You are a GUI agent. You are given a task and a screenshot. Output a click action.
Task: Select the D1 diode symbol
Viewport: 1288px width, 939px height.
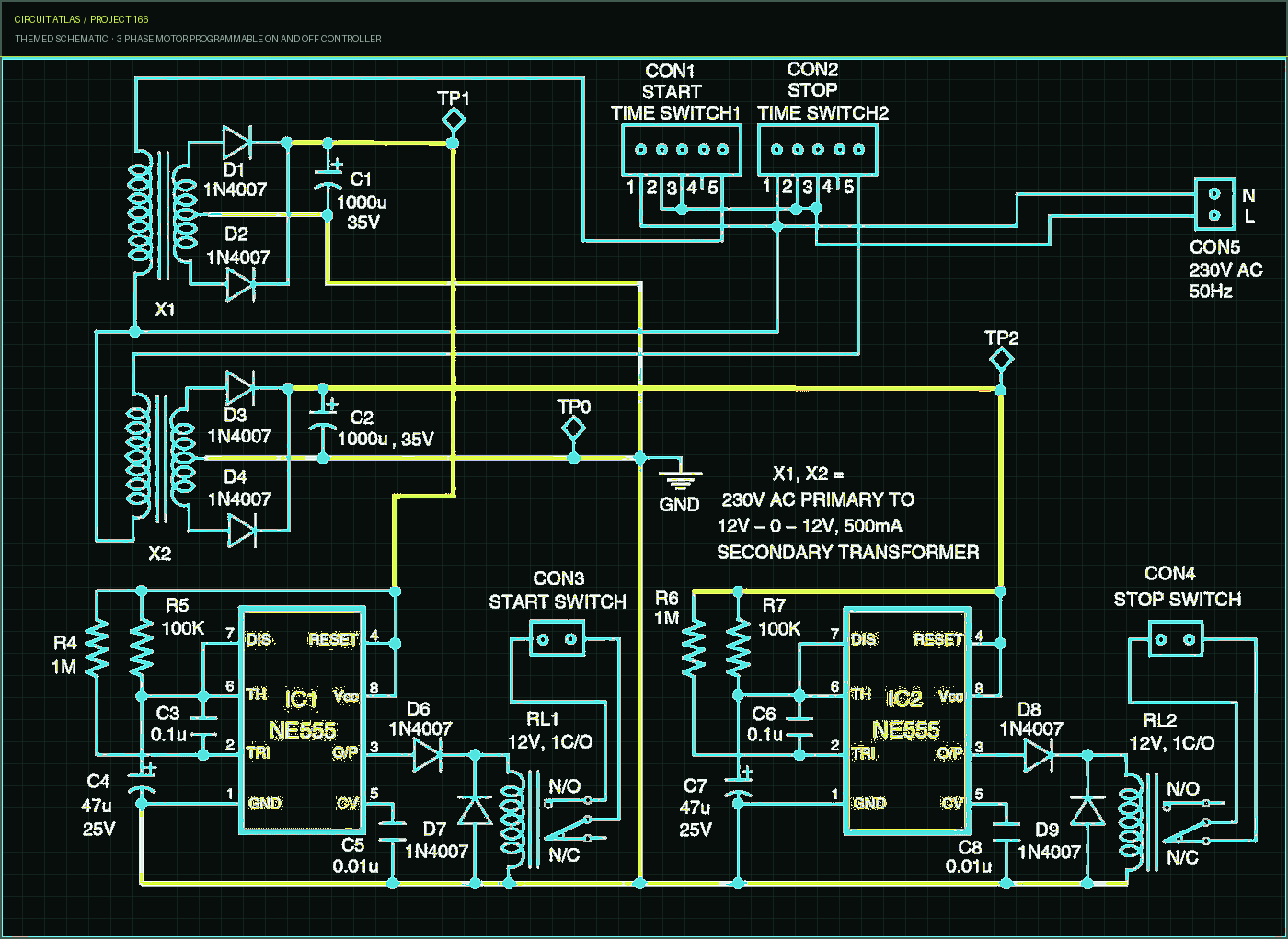[237, 143]
